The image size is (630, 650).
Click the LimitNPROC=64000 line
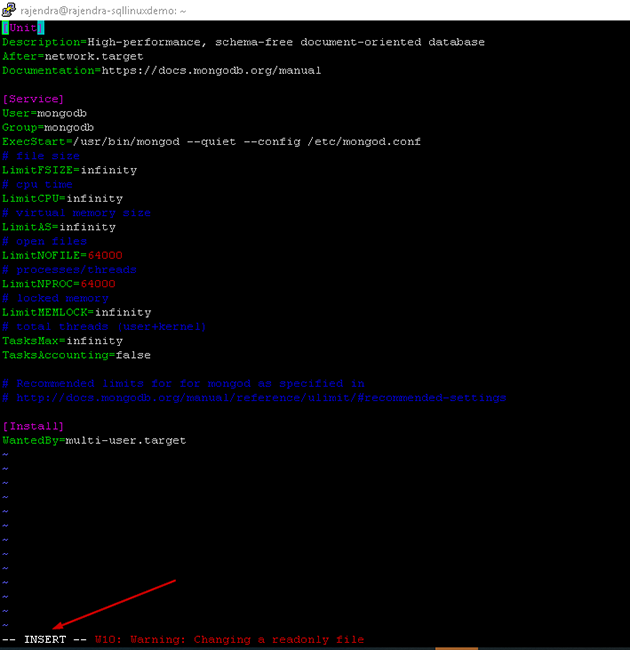click(59, 284)
